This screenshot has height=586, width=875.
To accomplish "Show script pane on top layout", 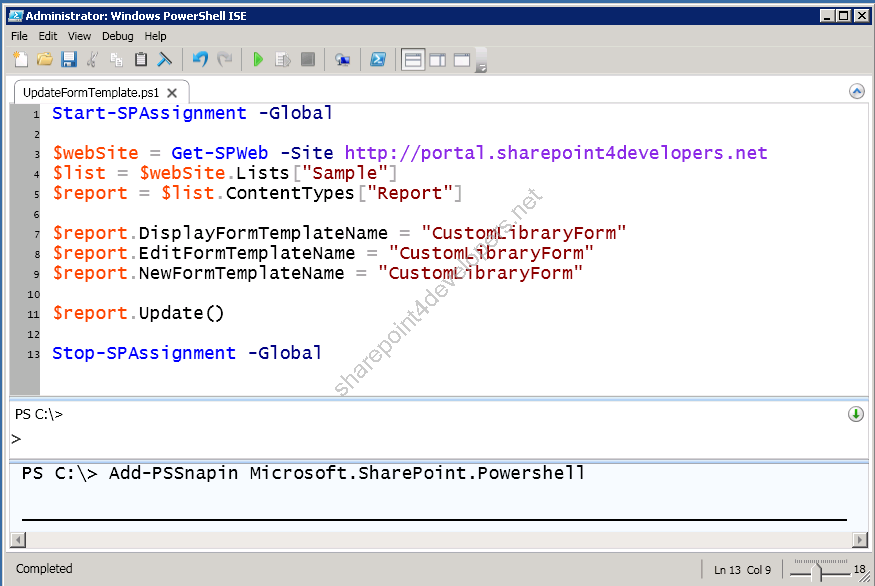I will 413,60.
